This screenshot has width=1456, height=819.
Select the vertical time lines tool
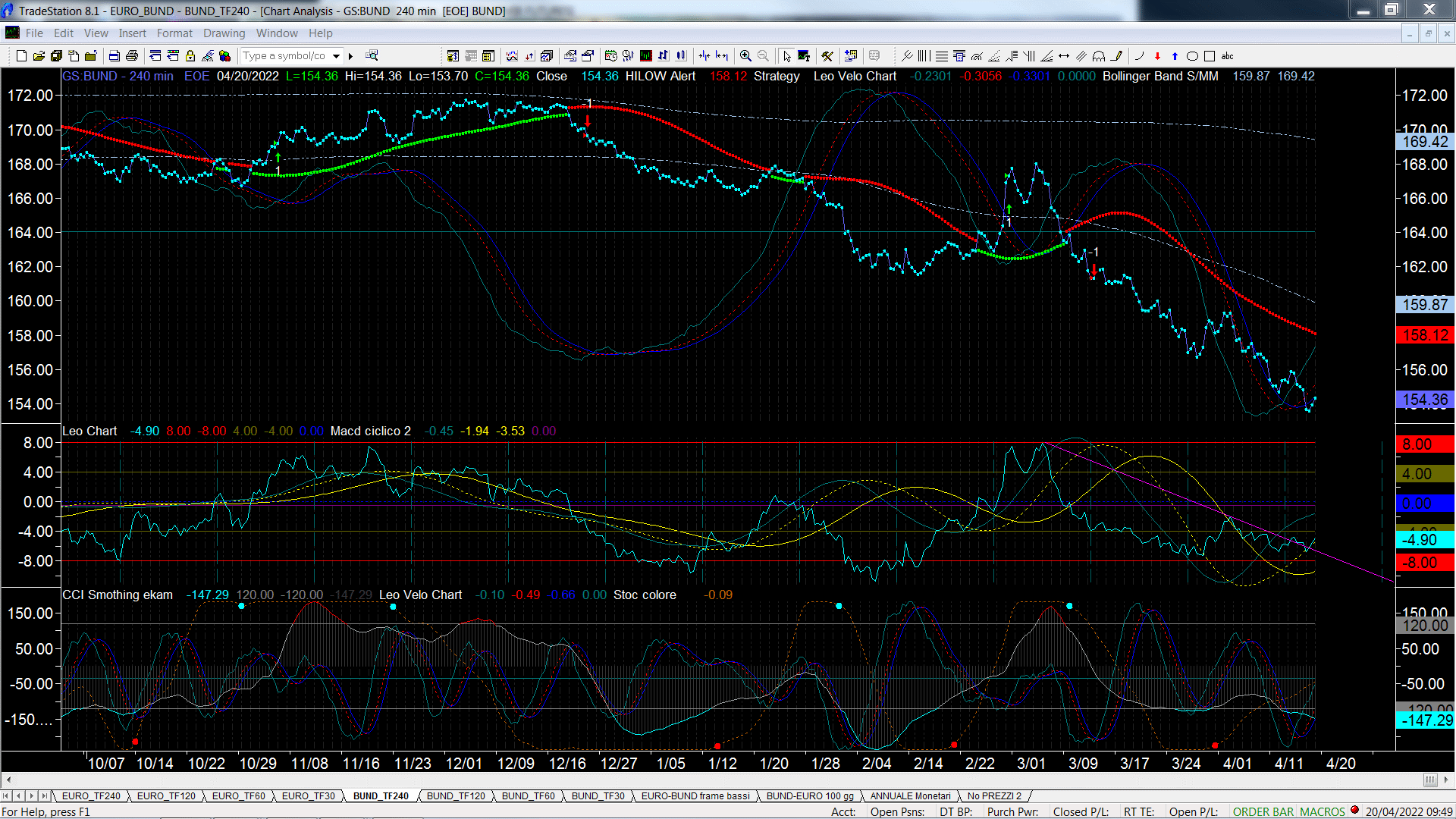pyautogui.click(x=924, y=56)
